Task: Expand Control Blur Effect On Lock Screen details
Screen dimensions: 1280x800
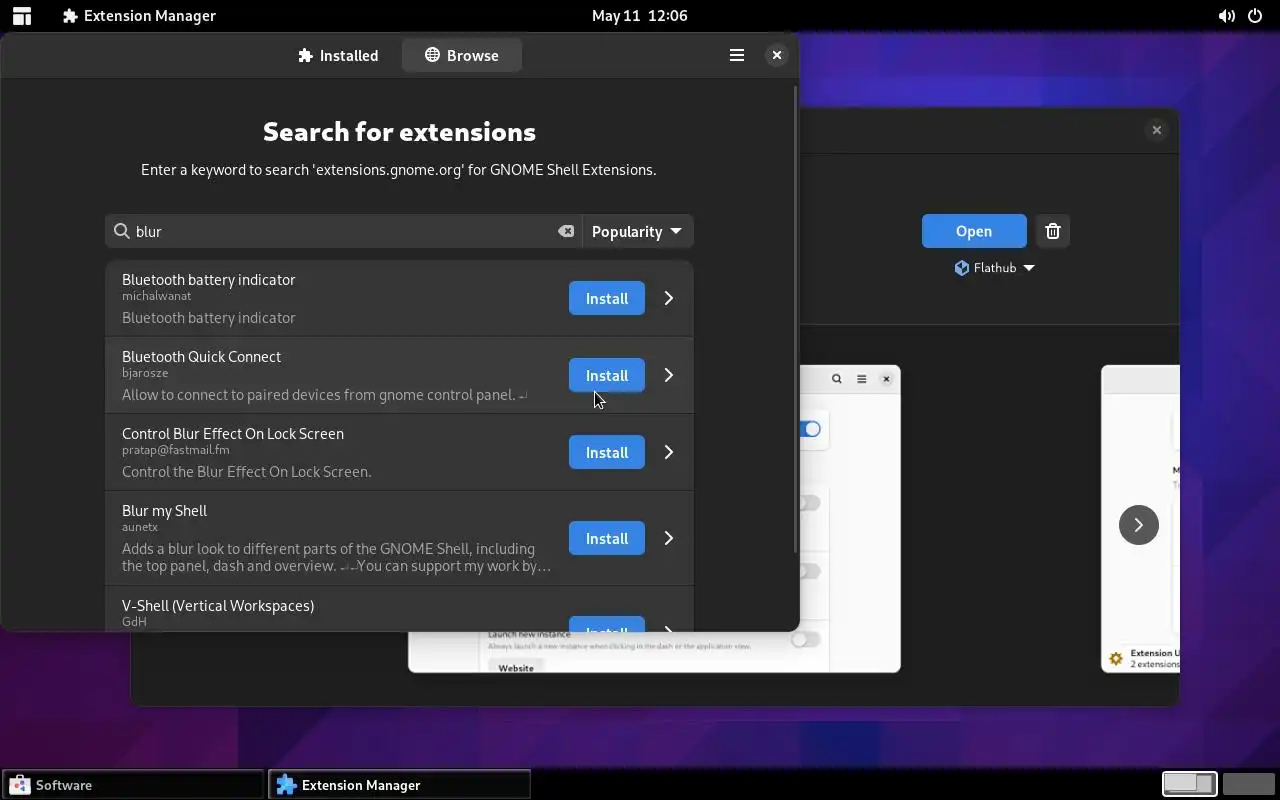Action: [669, 452]
